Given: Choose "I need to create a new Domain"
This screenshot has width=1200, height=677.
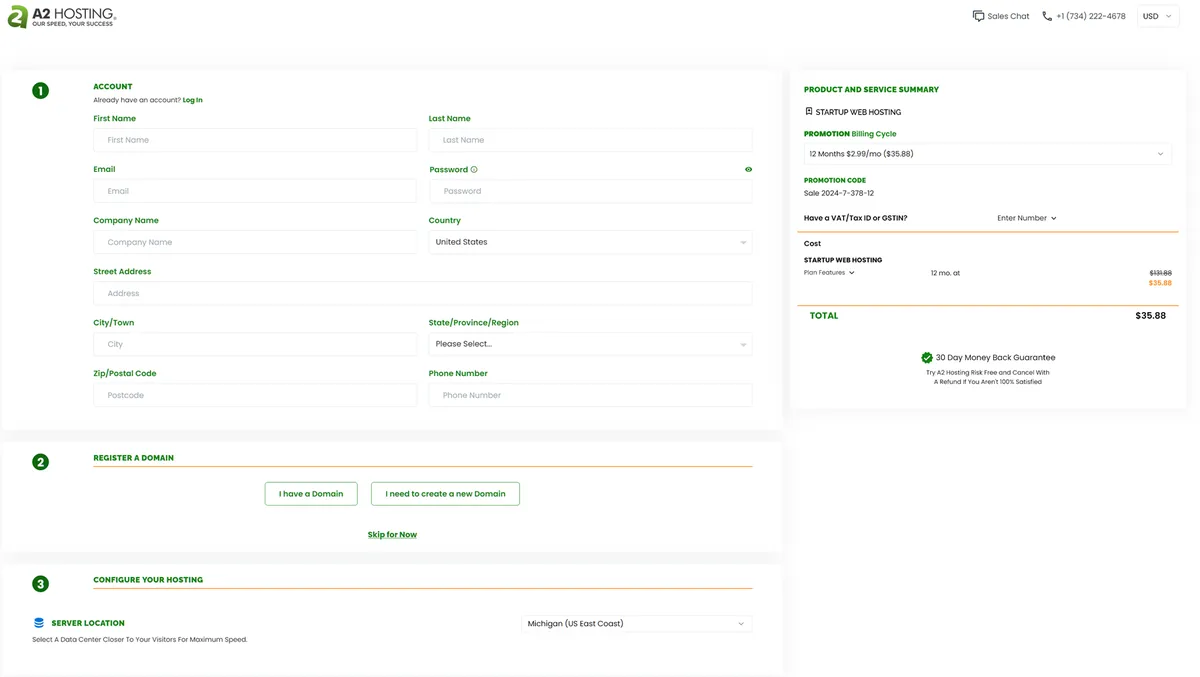Looking at the screenshot, I should pos(445,494).
